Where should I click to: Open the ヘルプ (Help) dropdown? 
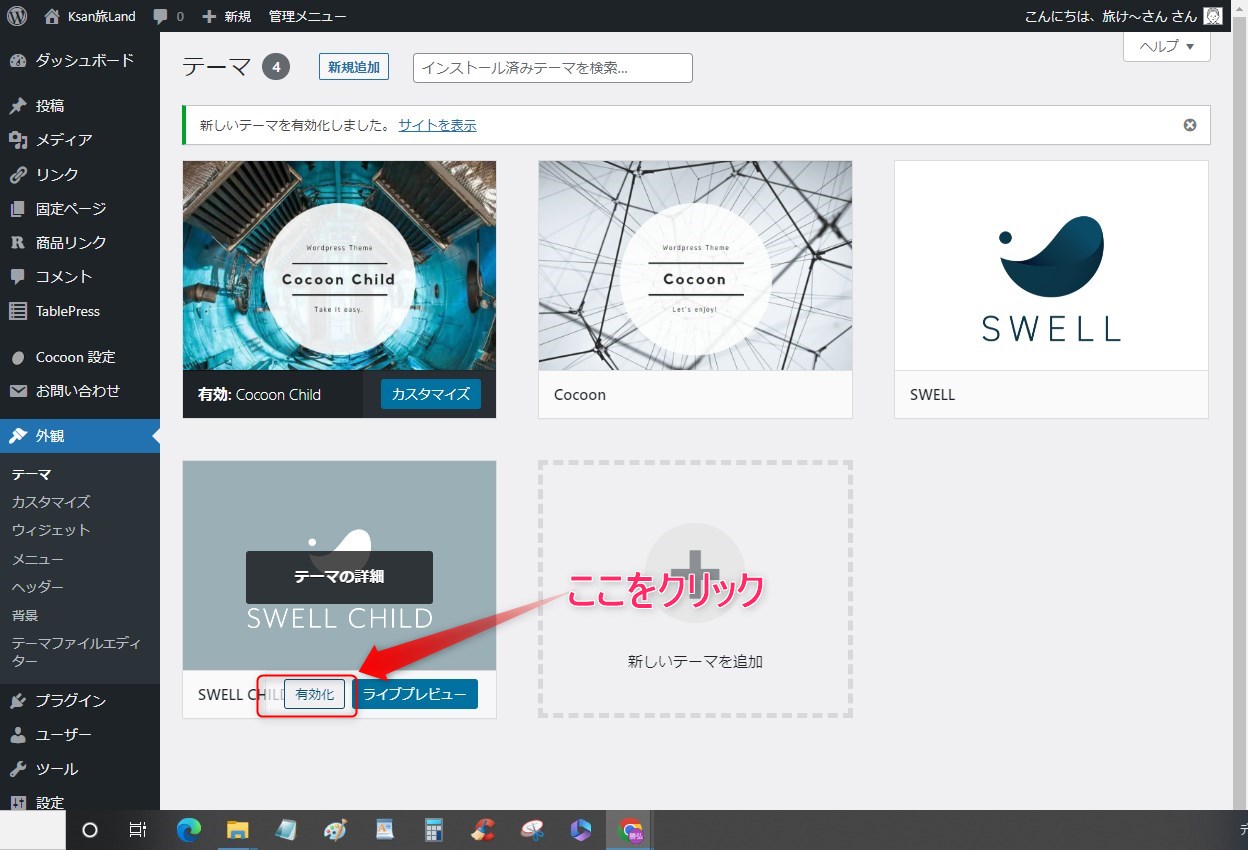pos(1166,46)
